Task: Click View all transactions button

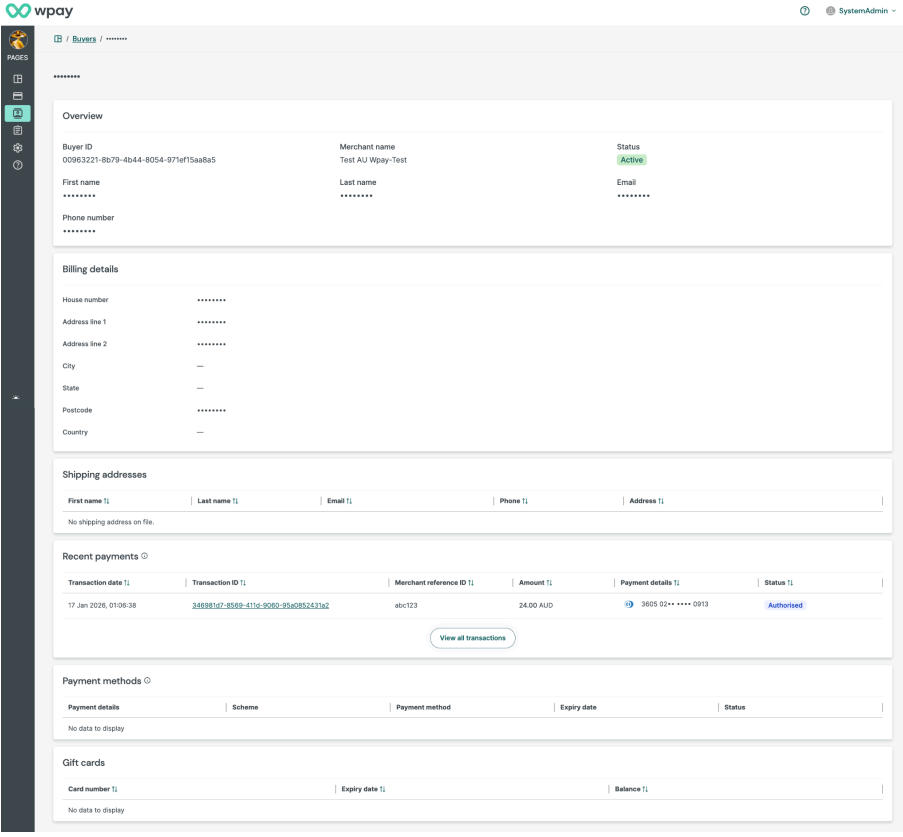Action: pyautogui.click(x=472, y=638)
